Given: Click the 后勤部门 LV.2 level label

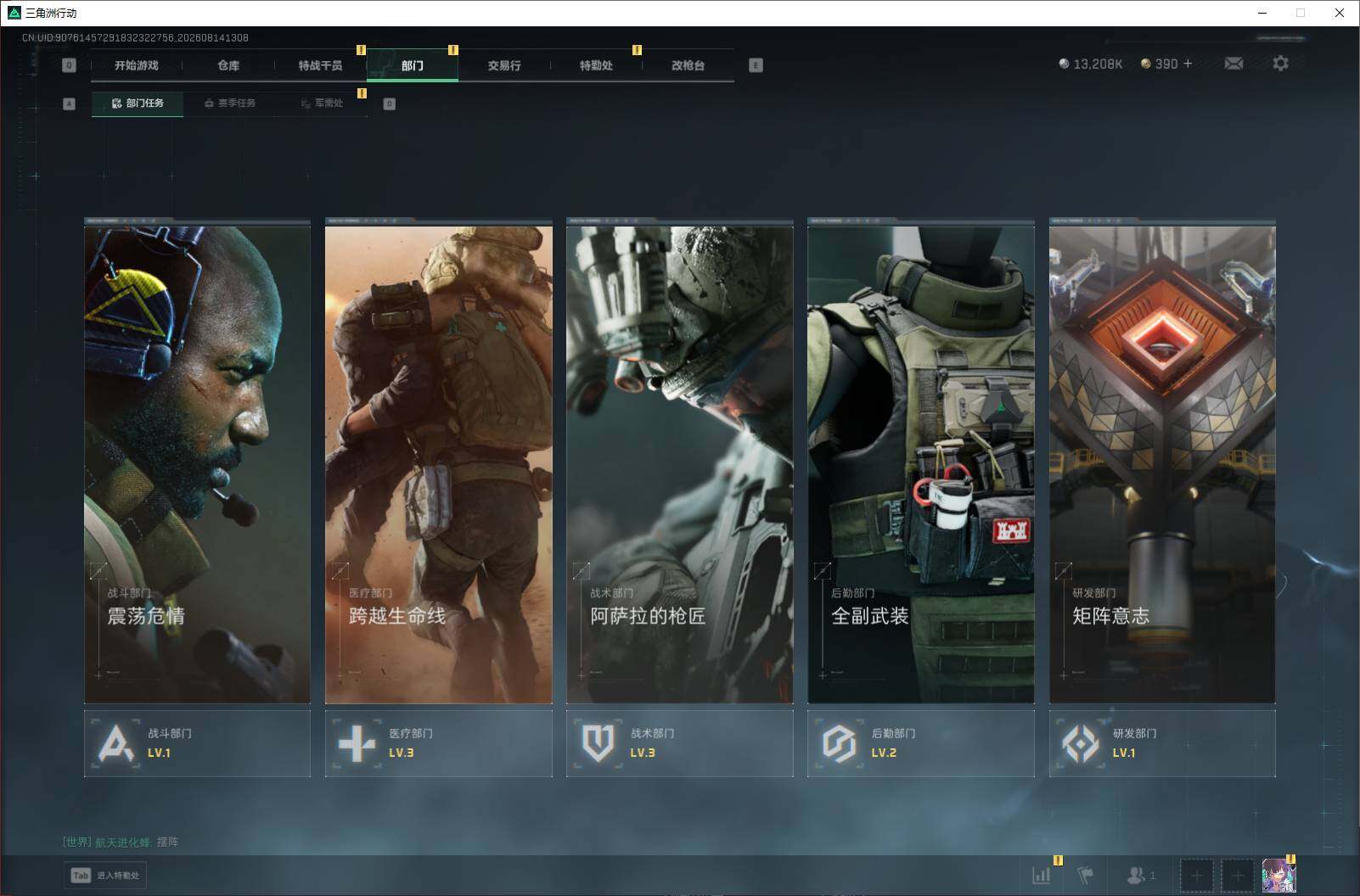Looking at the screenshot, I should [x=884, y=753].
